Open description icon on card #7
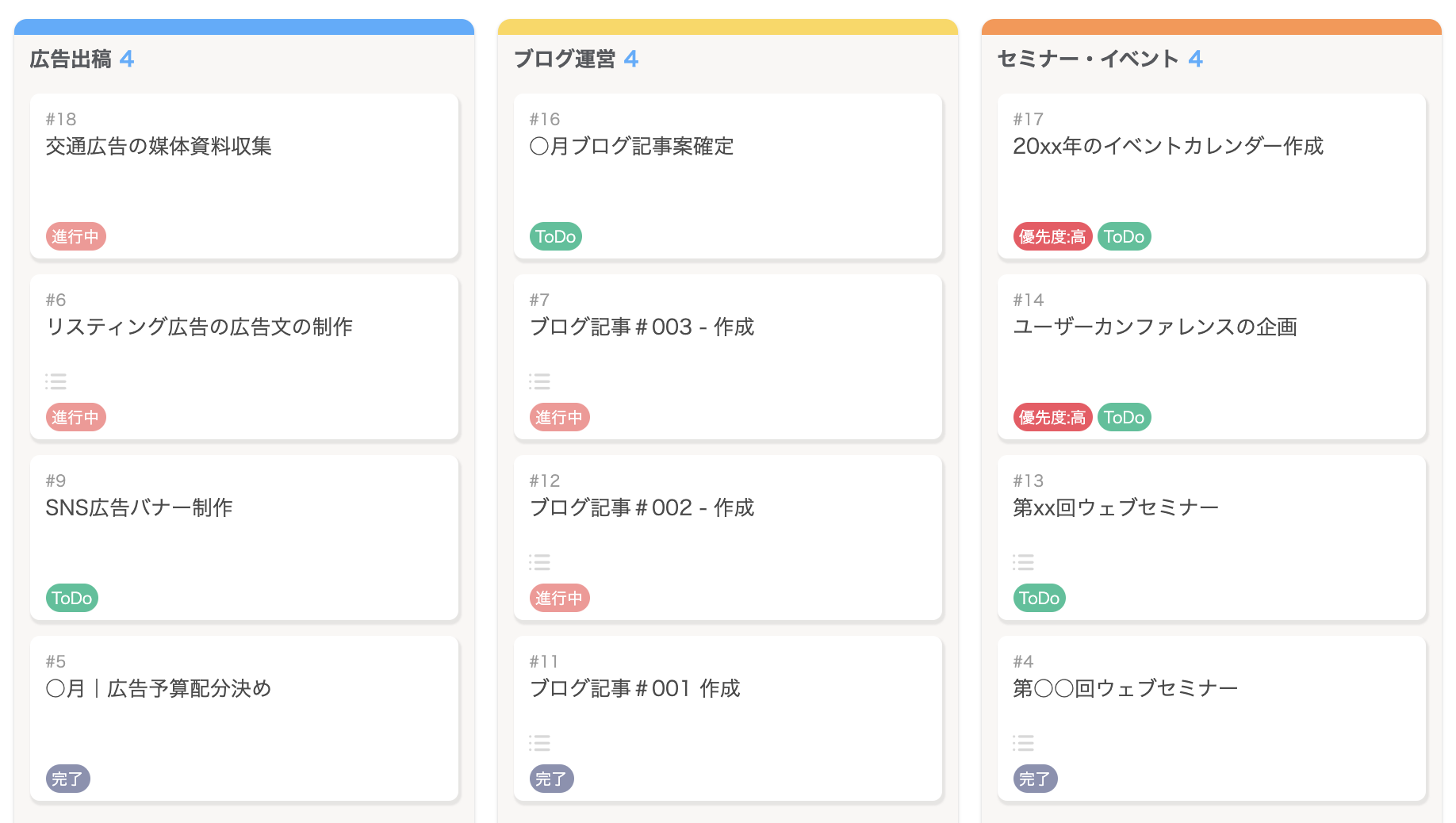 click(x=539, y=381)
